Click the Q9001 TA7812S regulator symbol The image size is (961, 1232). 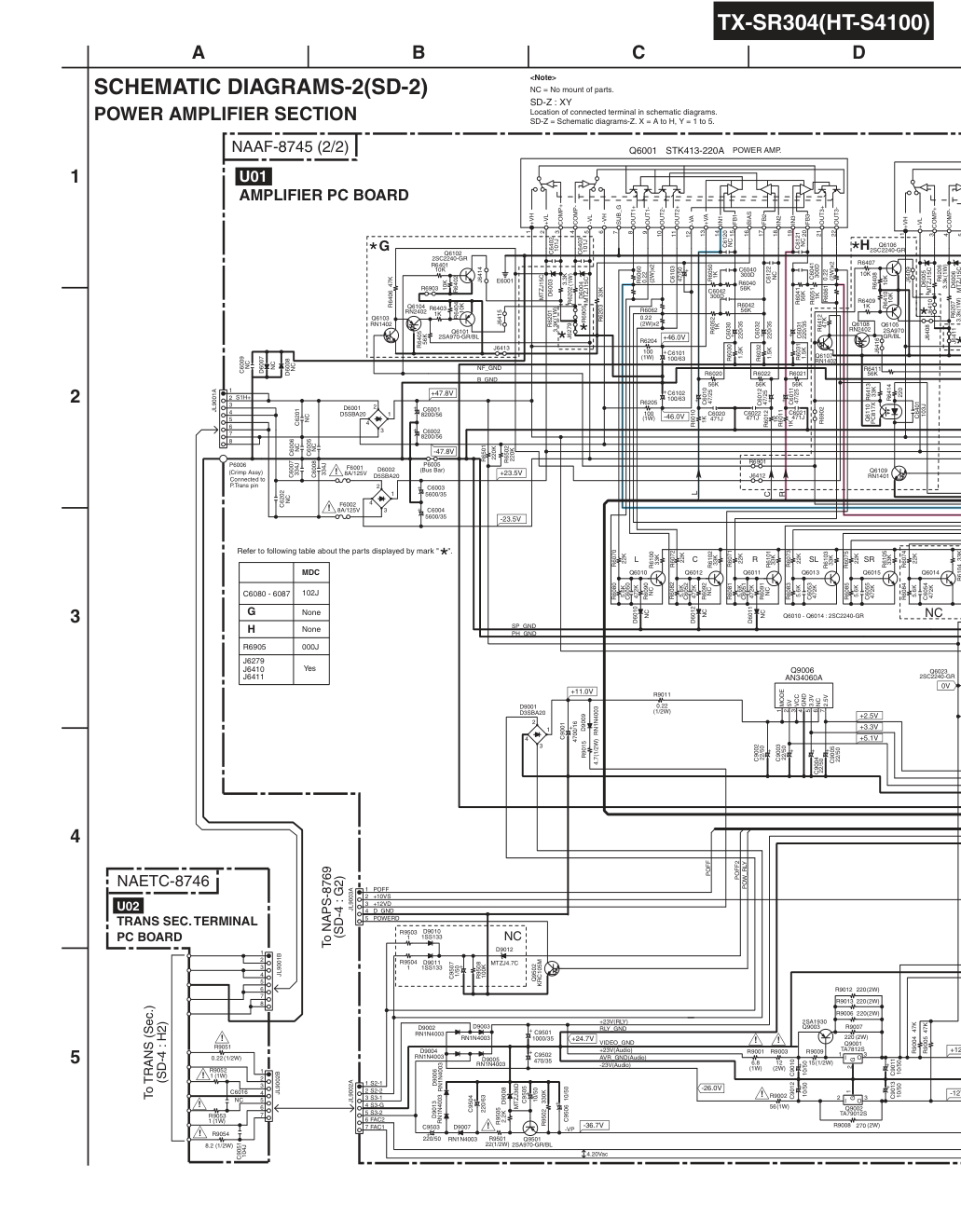[854, 1059]
